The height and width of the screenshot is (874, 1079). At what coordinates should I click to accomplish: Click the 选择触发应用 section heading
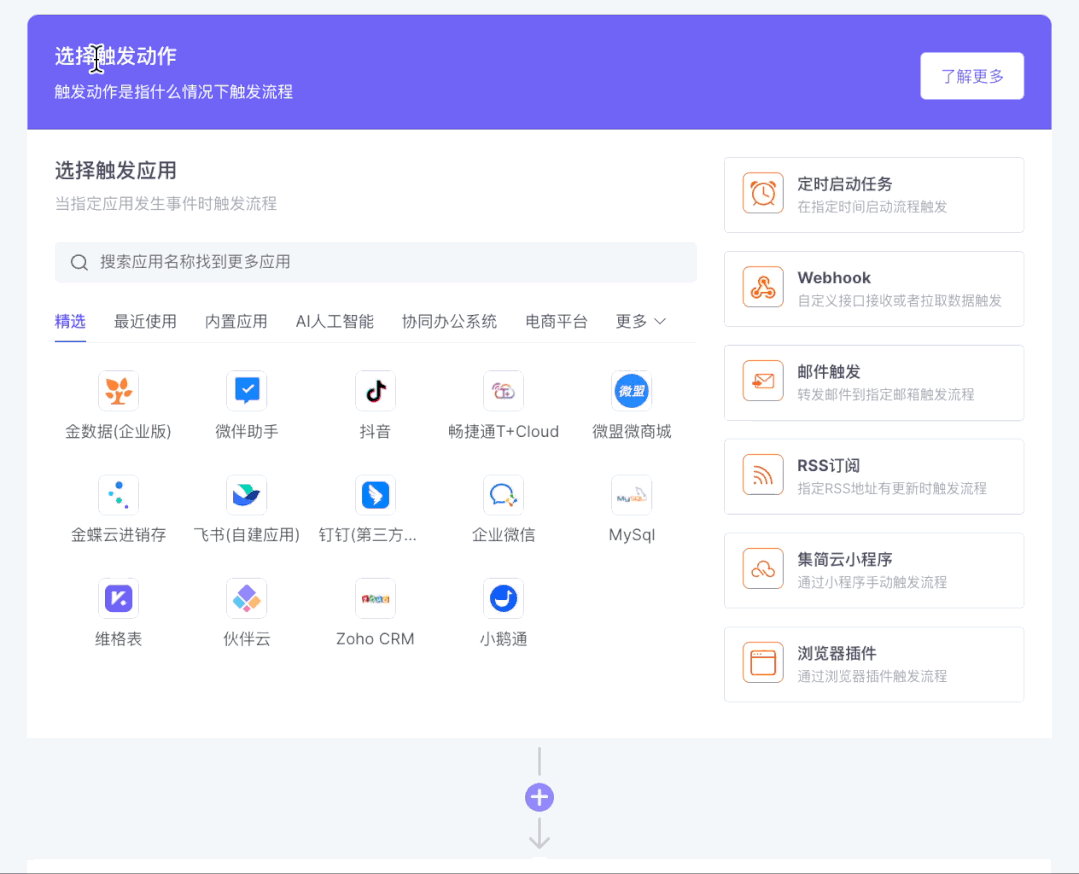116,170
